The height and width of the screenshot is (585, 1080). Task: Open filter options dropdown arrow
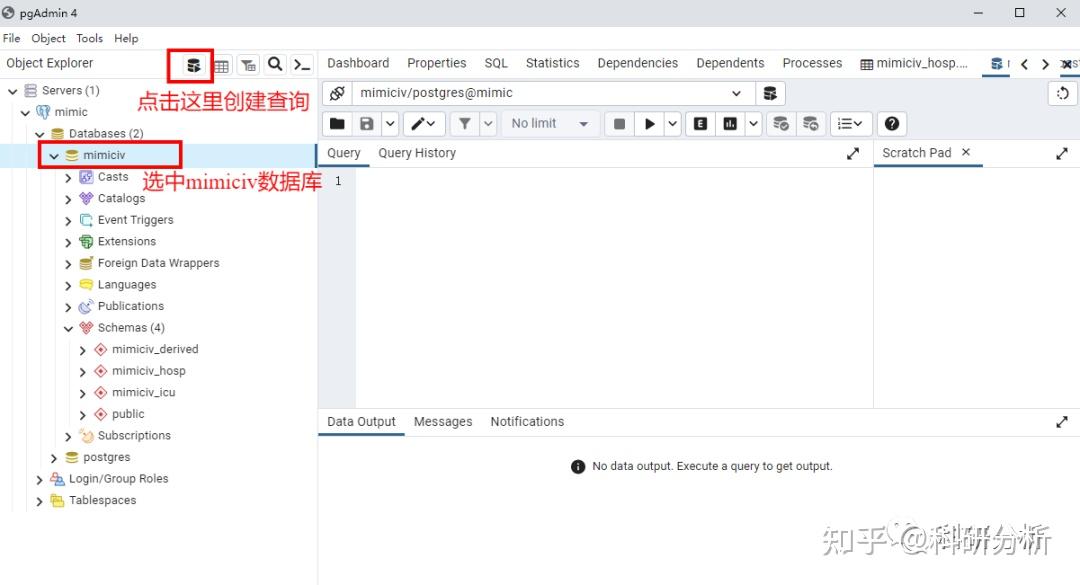(488, 123)
